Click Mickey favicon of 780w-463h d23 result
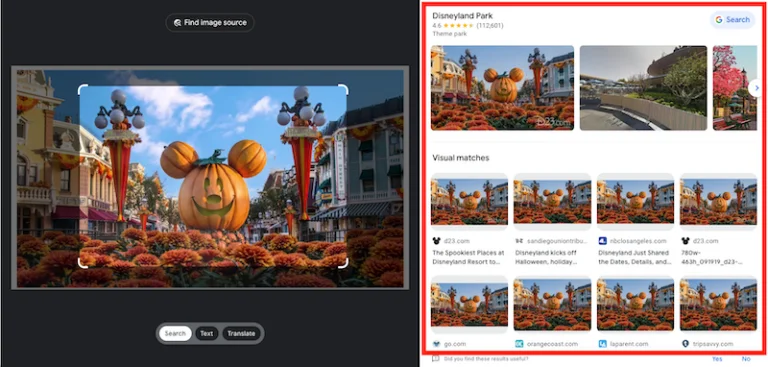The image size is (768, 367). tap(686, 241)
